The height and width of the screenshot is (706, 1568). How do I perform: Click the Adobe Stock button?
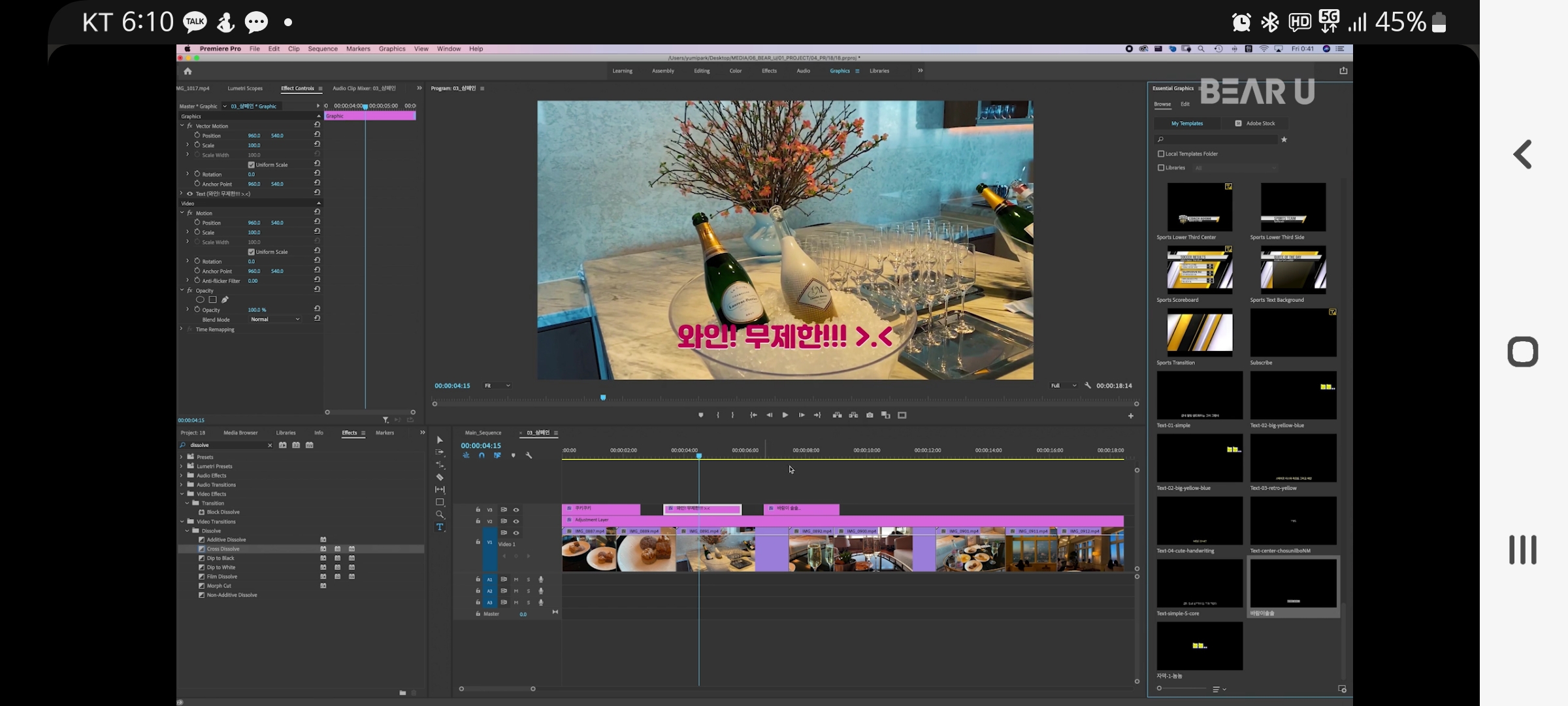point(1255,124)
